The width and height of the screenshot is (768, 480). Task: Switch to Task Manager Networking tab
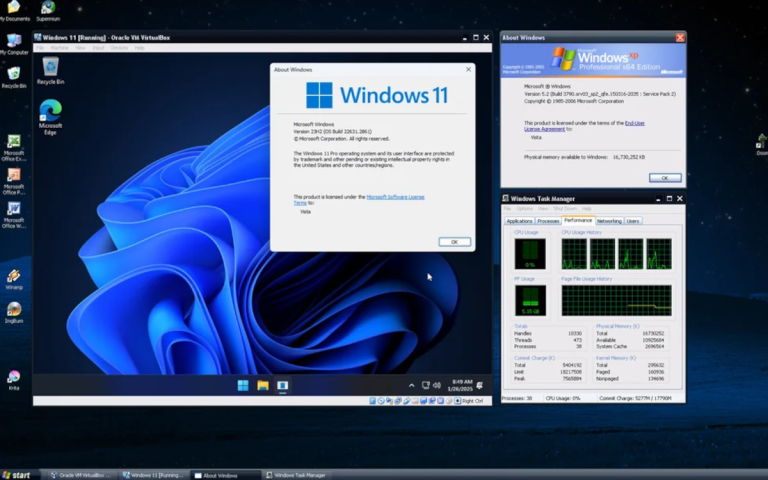(609, 221)
